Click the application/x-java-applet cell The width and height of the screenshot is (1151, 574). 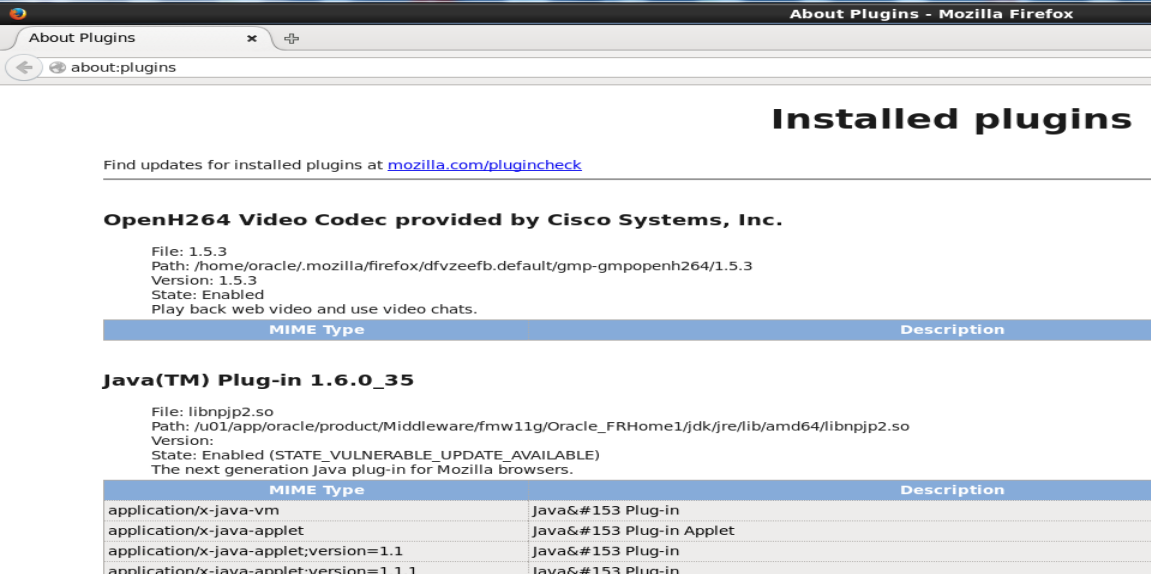tap(316, 531)
